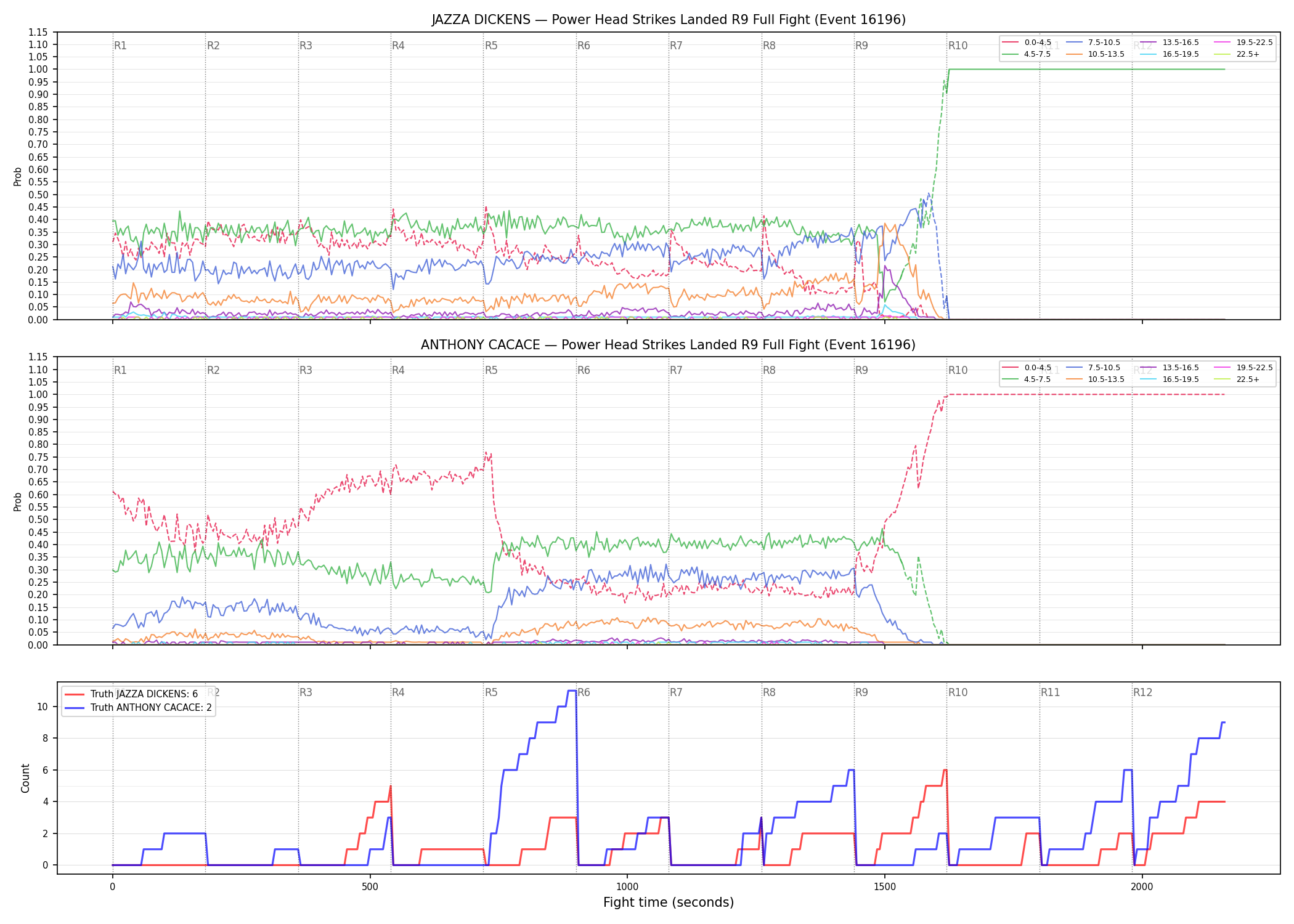Click the ANTHONY CACACE chart title

tap(669, 345)
